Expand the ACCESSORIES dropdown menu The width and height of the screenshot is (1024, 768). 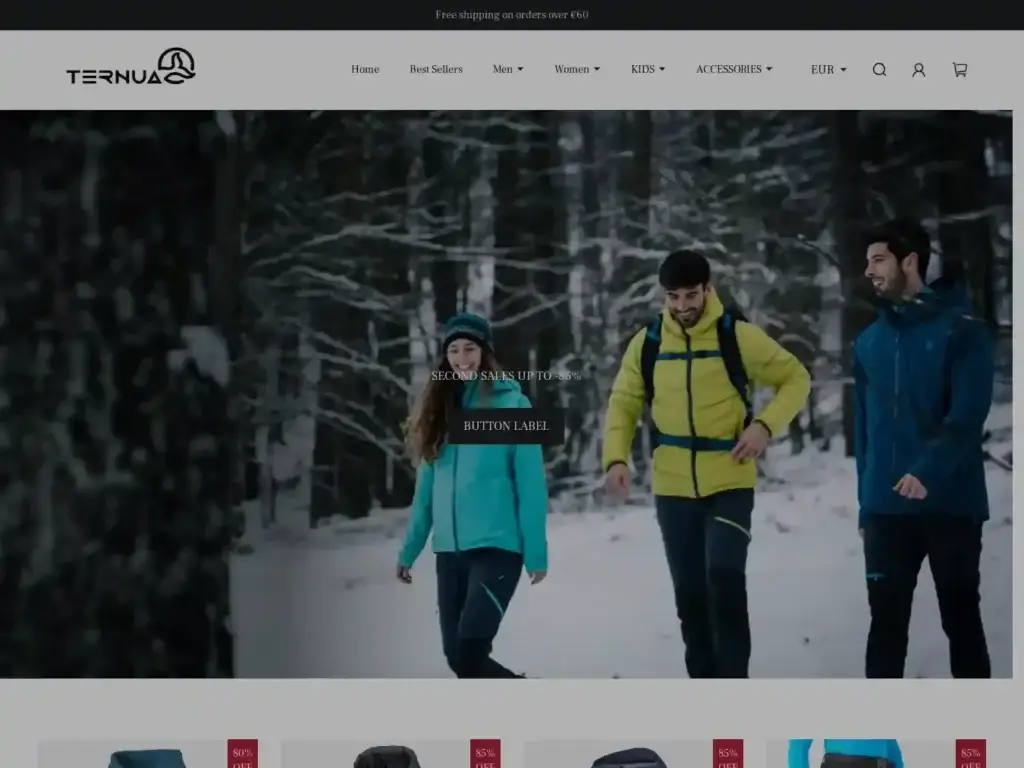pyautogui.click(x=734, y=70)
